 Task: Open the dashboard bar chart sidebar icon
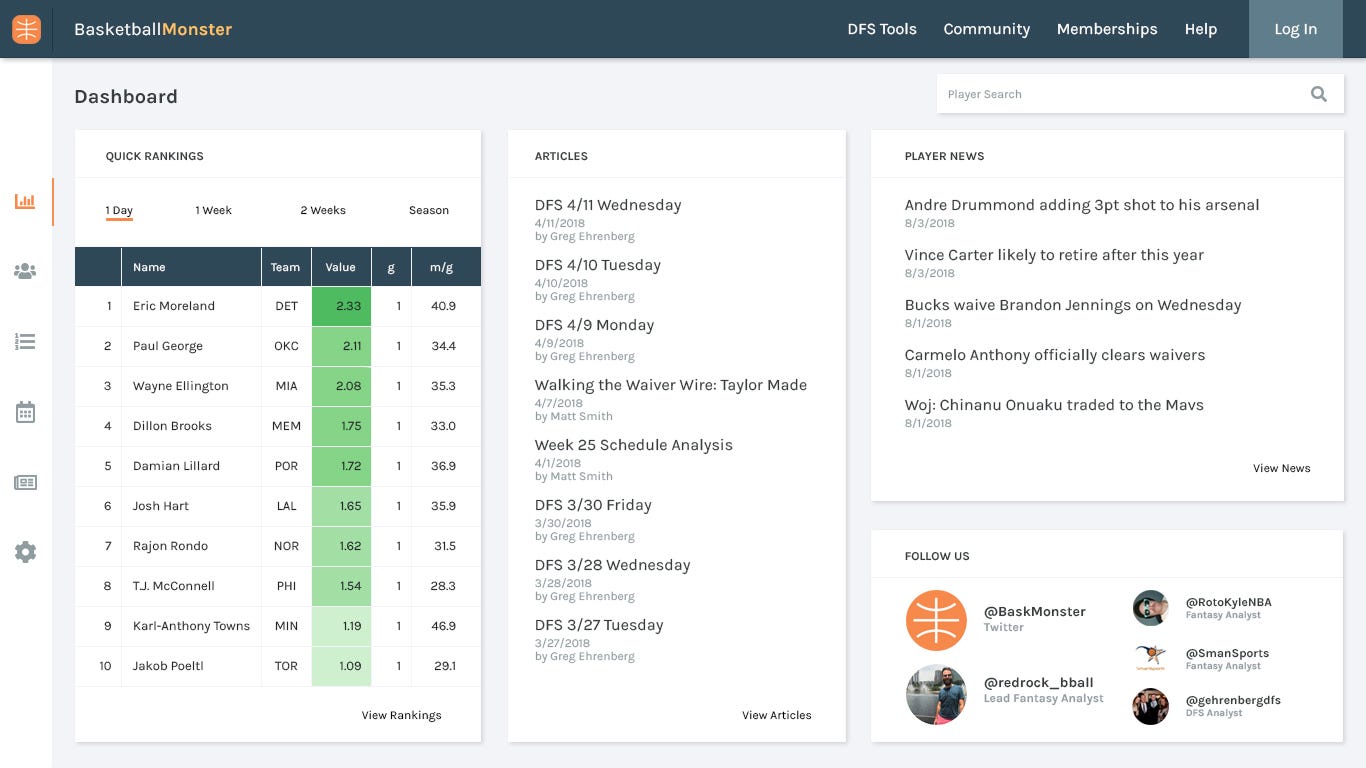tap(25, 202)
